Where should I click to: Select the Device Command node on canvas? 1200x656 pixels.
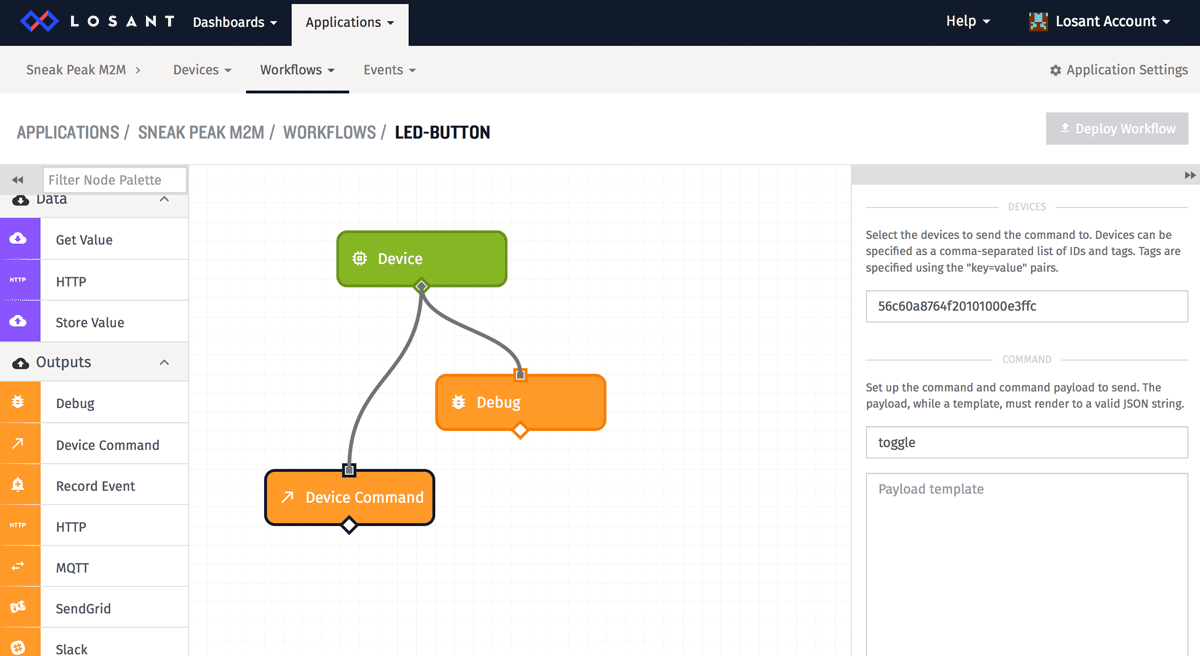349,497
